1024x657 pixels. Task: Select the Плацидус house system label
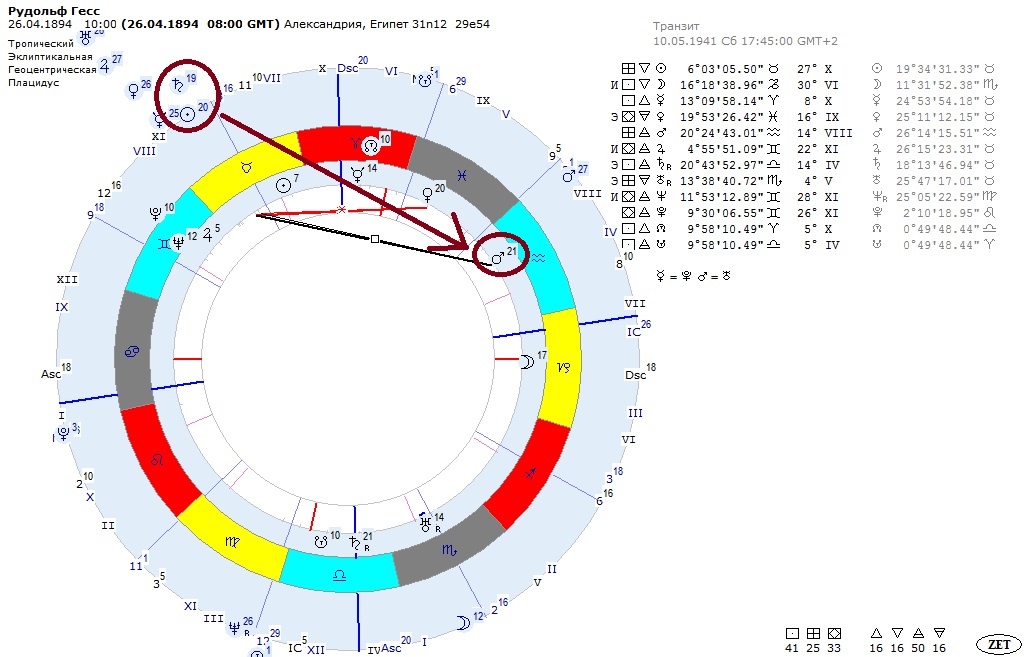[33, 83]
